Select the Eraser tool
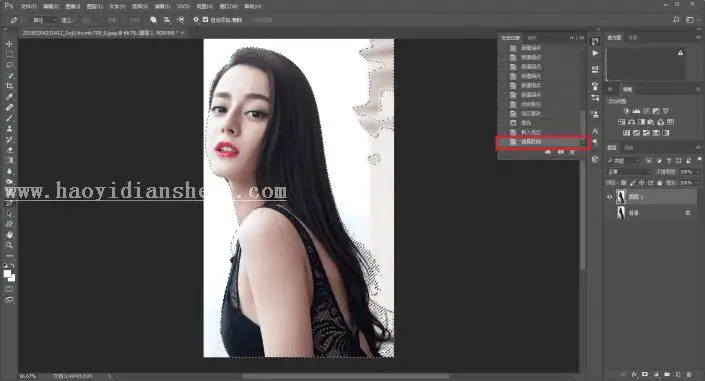705x381 pixels. (9, 150)
